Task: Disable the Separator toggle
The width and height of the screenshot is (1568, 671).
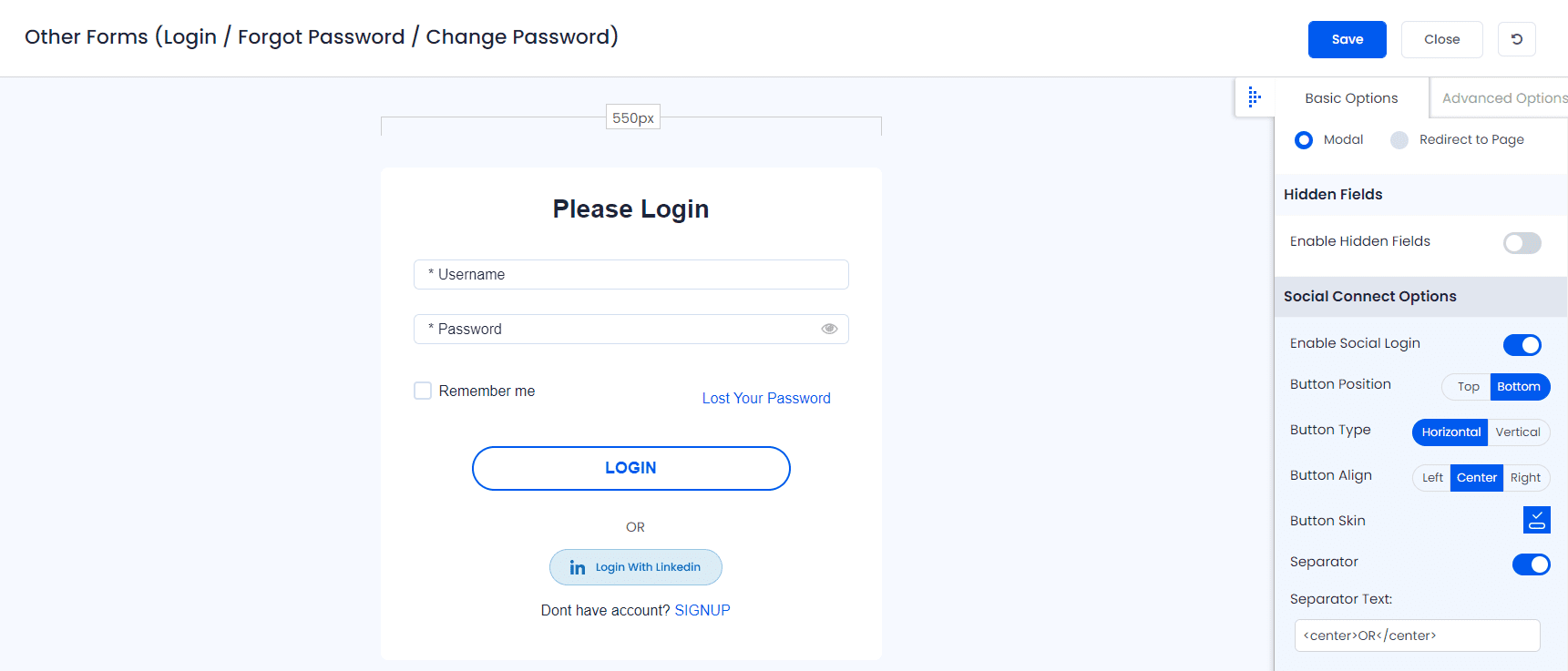Action: point(1531,564)
